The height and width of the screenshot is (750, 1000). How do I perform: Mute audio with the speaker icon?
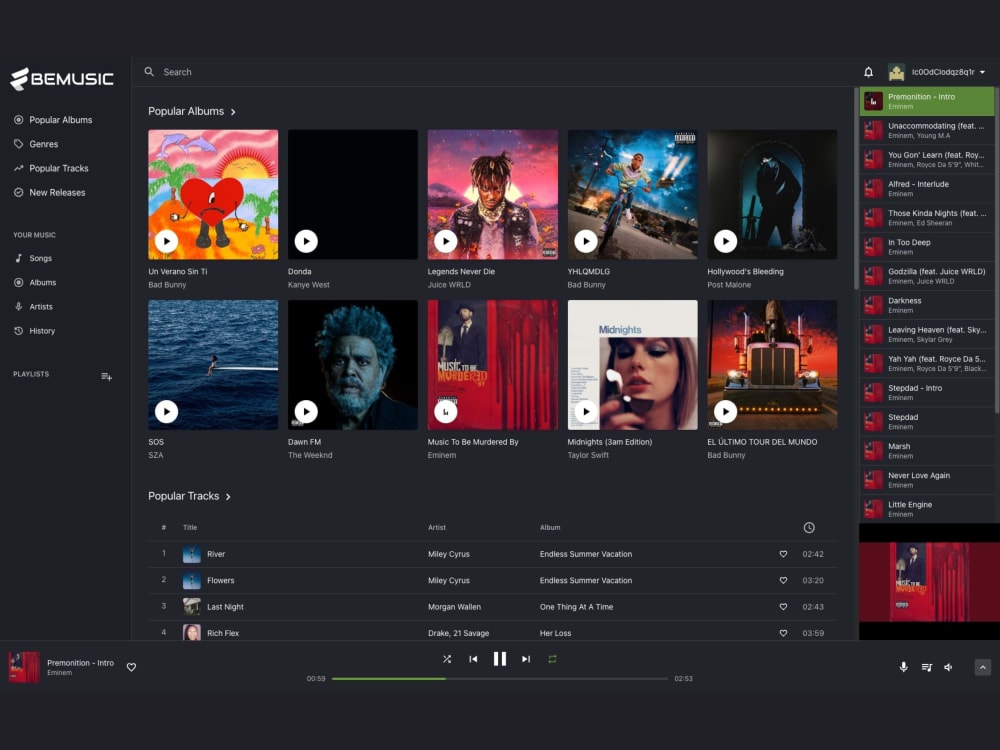948,667
